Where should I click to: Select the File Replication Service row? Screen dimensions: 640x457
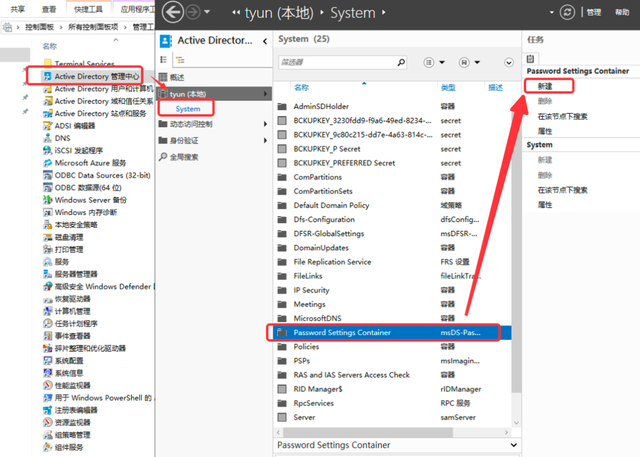pyautogui.click(x=393, y=262)
